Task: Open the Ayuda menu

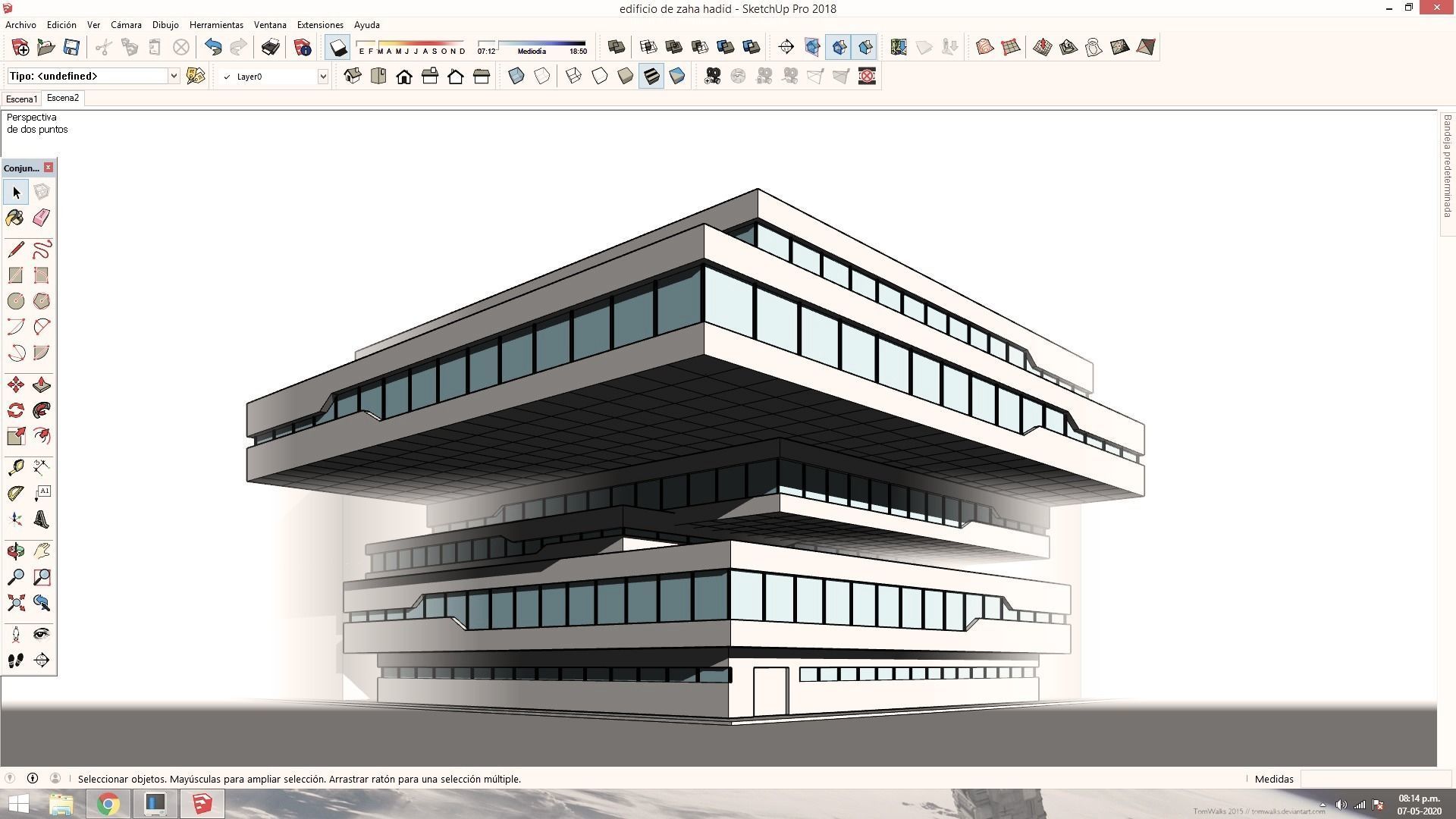Action: click(367, 25)
